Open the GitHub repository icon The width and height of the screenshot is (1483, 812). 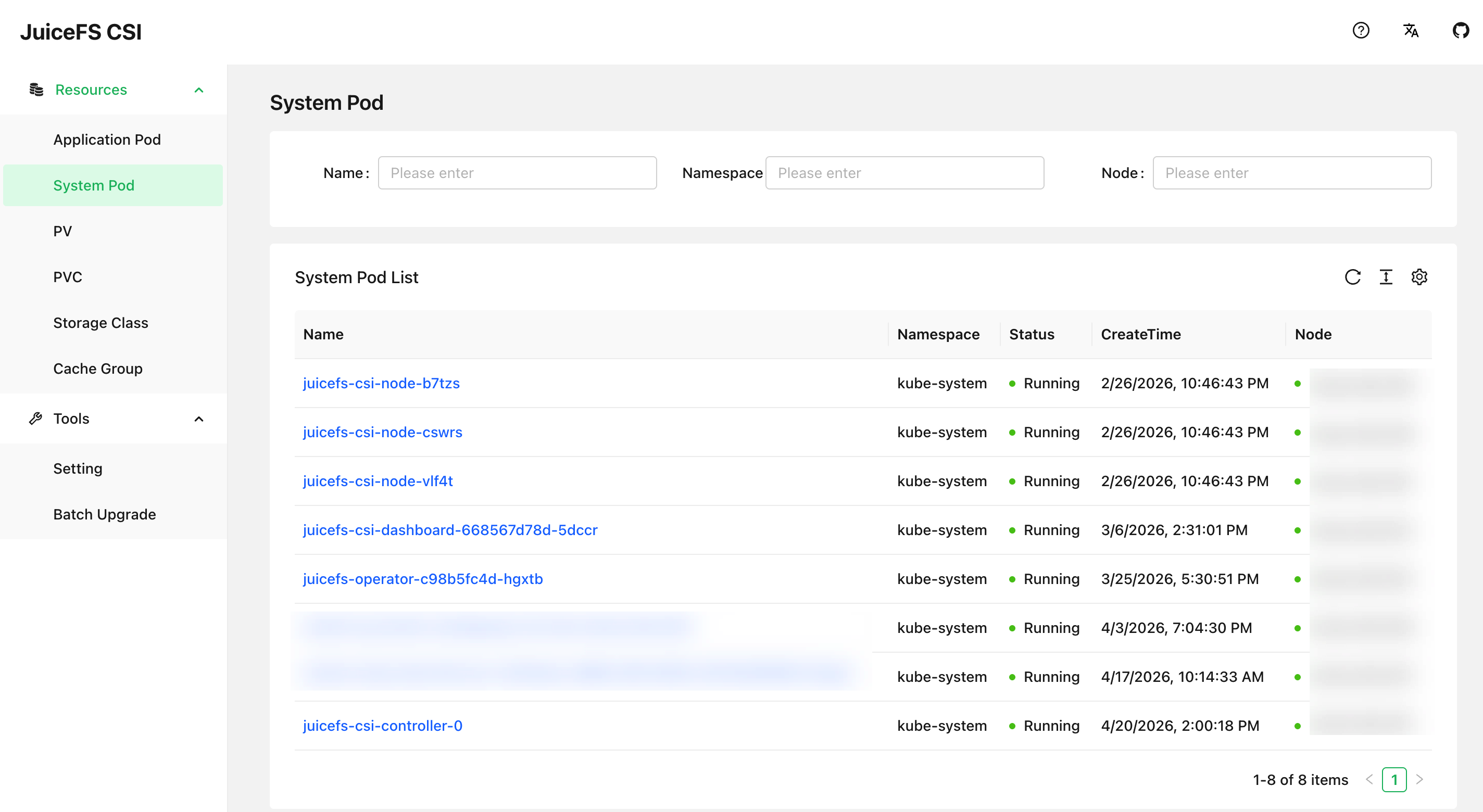1461,31
